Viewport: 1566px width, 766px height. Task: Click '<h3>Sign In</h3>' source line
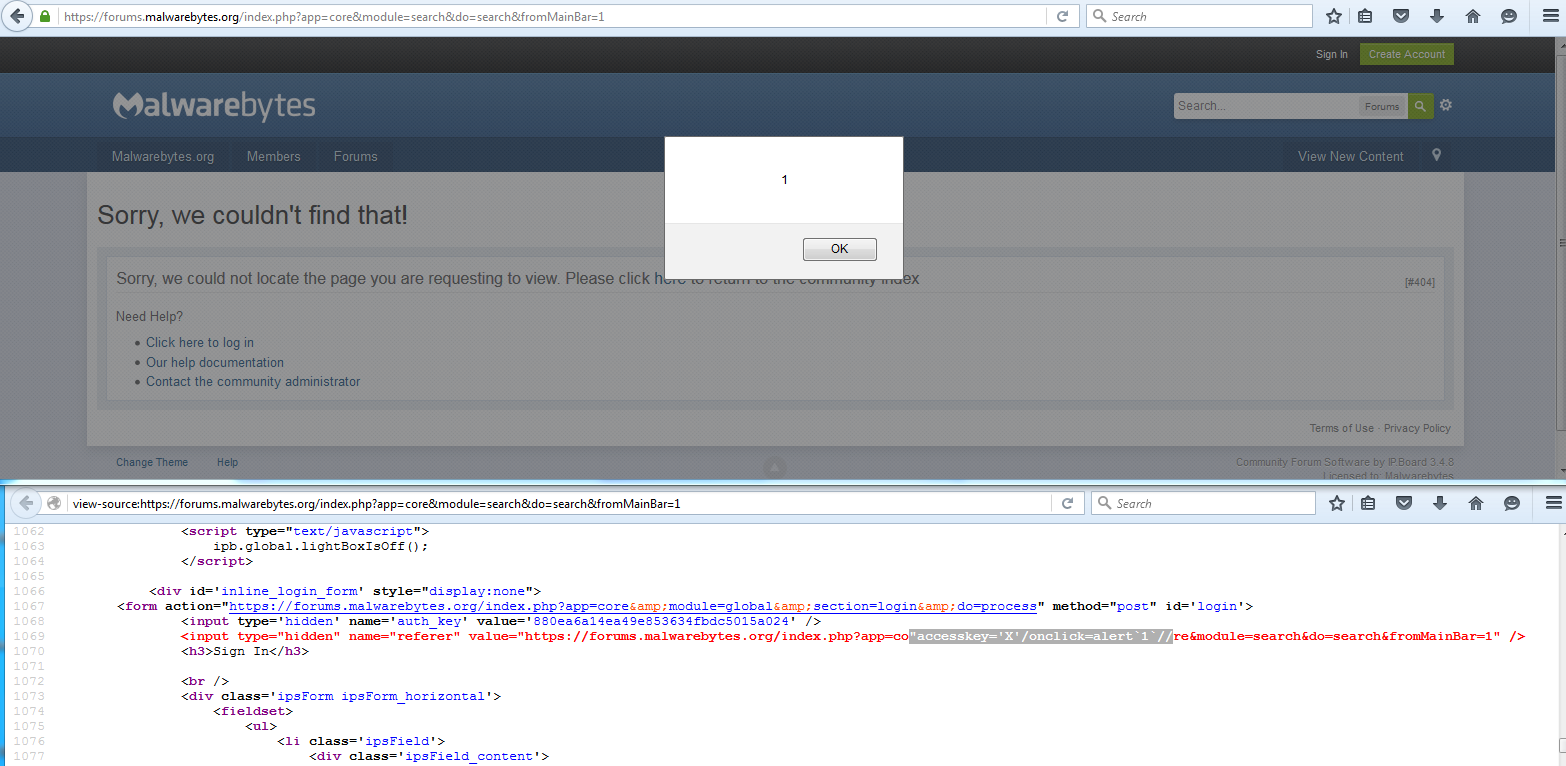click(245, 651)
